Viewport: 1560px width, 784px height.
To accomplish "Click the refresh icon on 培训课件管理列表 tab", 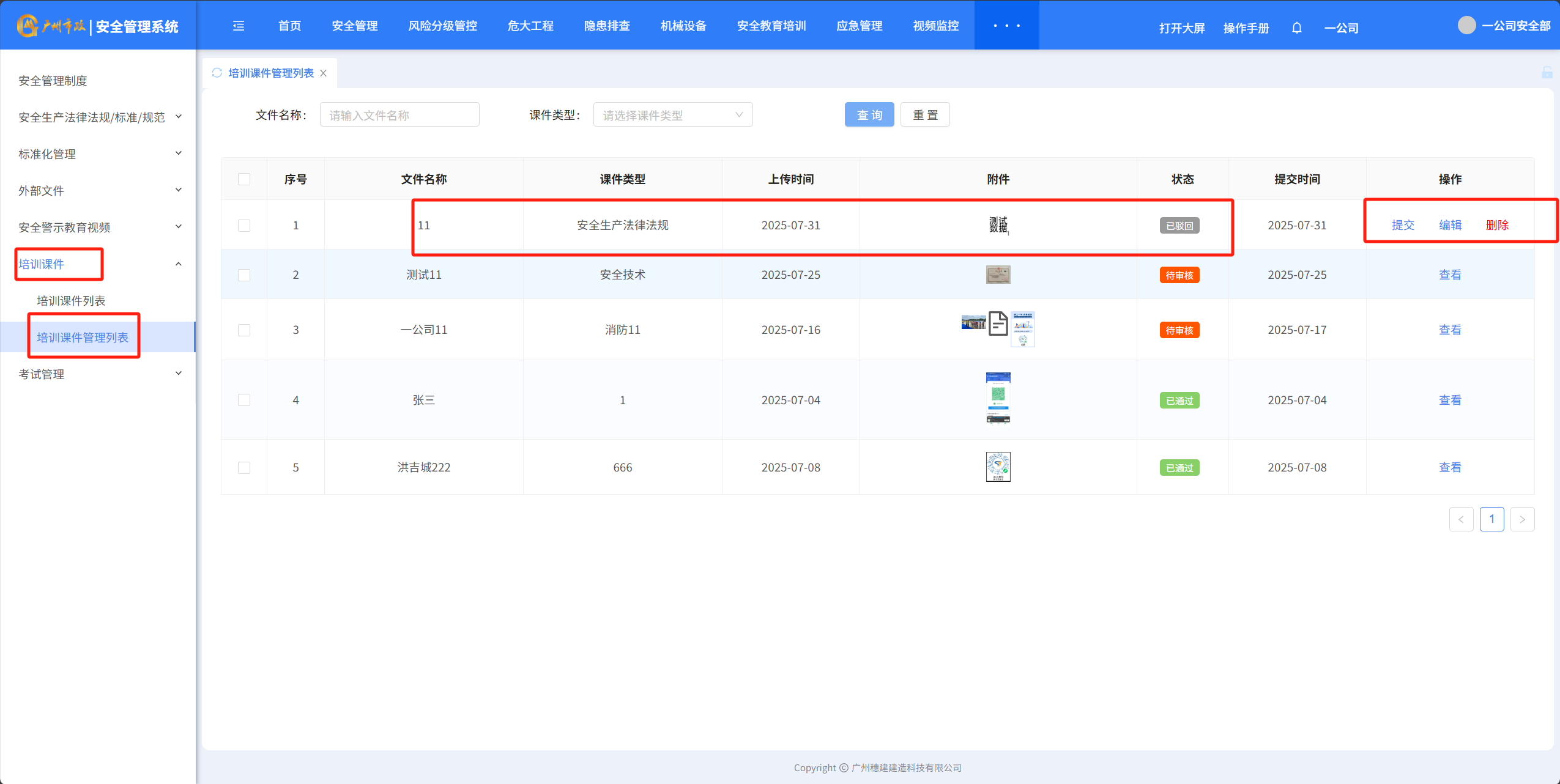I will [217, 73].
